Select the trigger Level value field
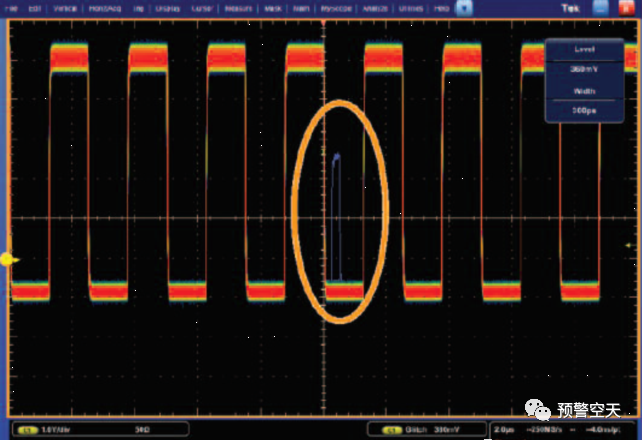Screen dimensions: 642x440 pos(584,69)
